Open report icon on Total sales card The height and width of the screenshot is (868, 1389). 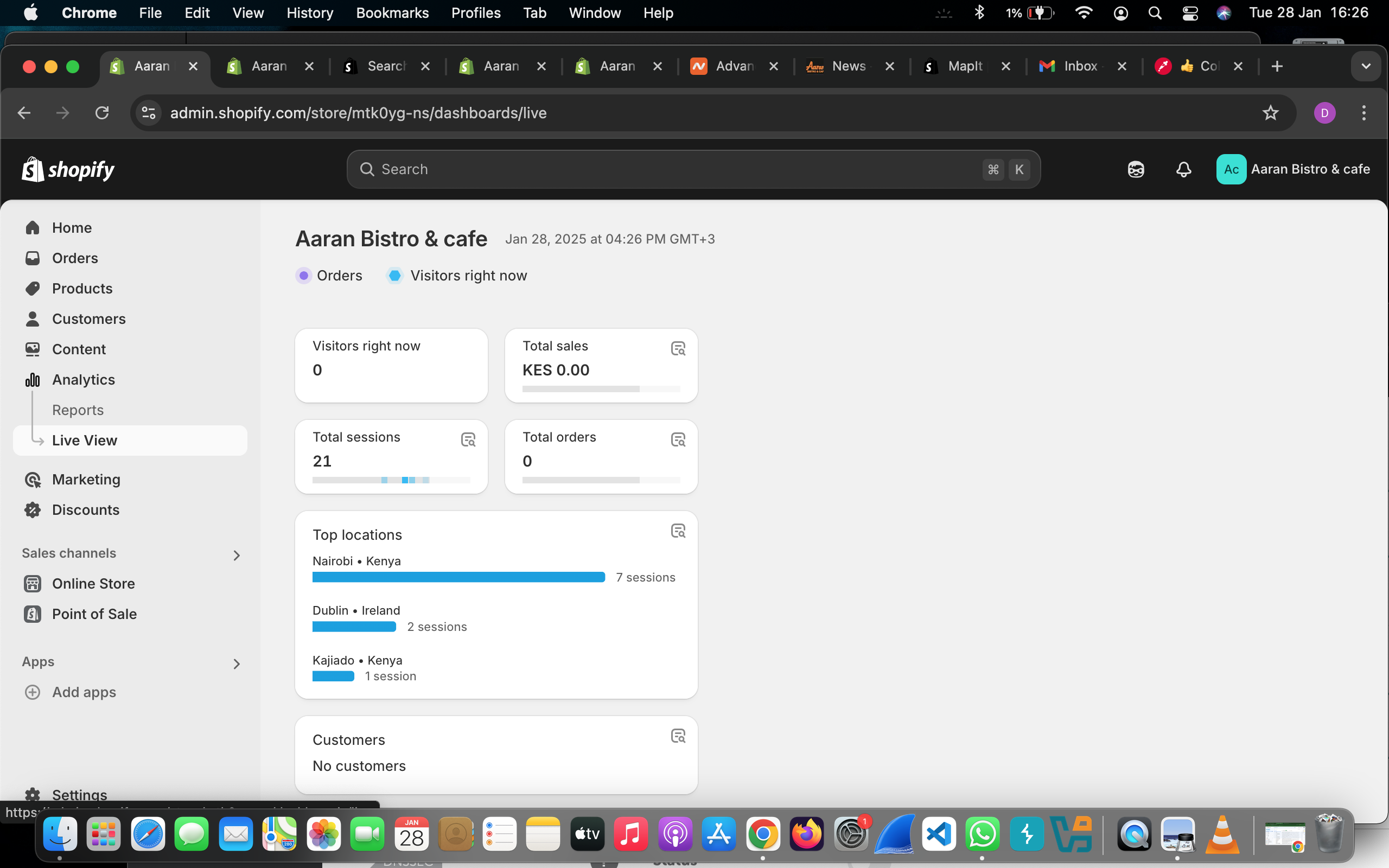pyautogui.click(x=678, y=348)
